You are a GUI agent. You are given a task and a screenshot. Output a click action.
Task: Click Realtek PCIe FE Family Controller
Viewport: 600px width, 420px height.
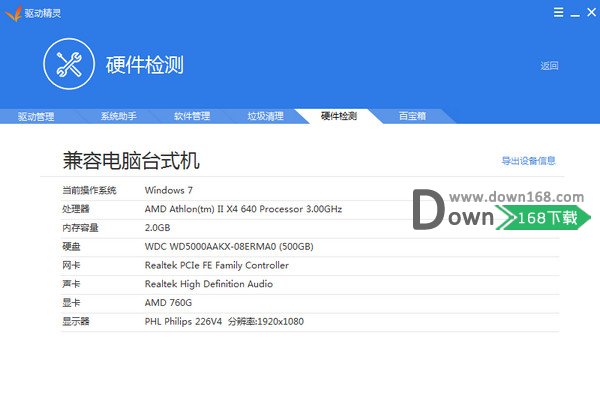pyautogui.click(x=217, y=265)
